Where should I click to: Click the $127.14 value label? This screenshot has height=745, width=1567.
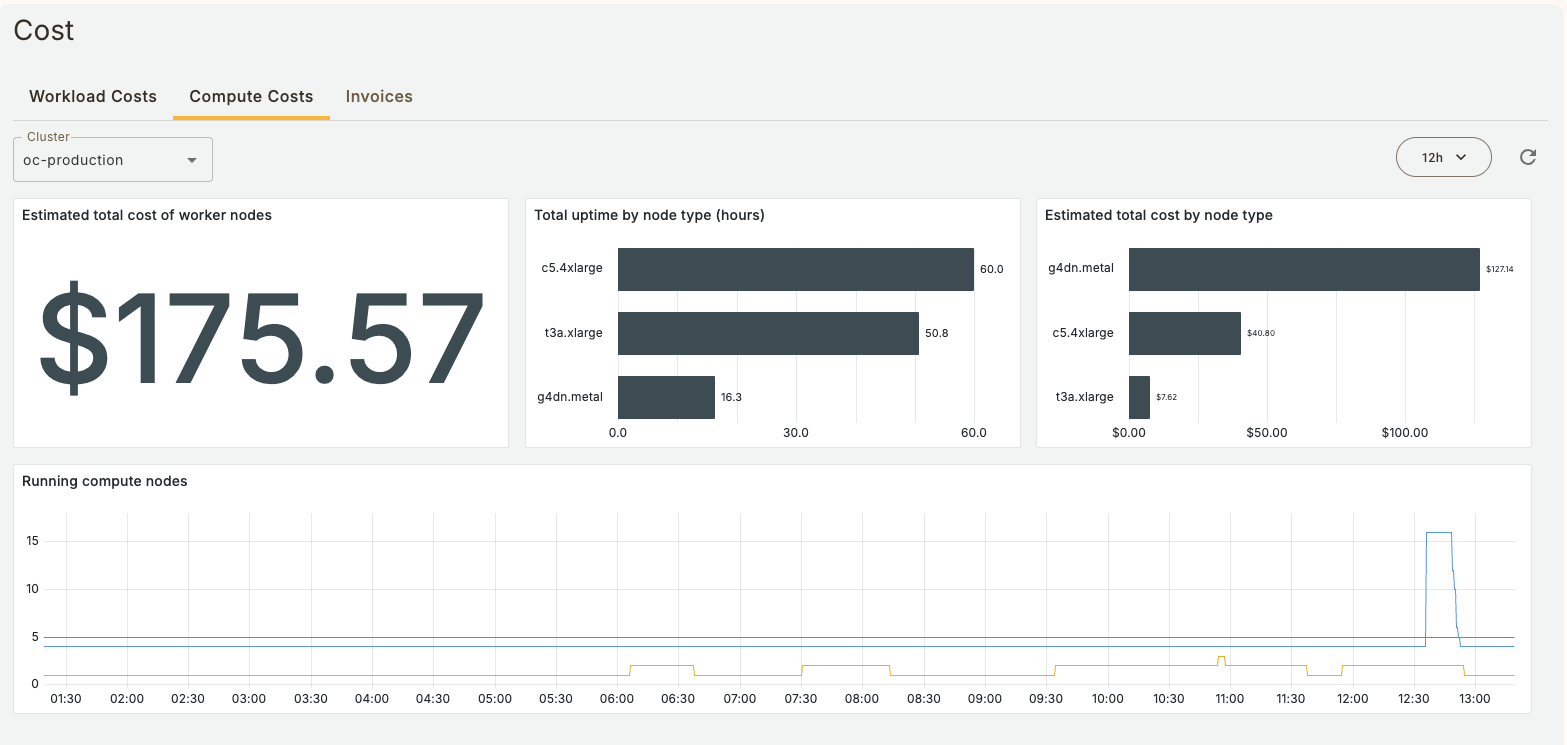(1499, 269)
